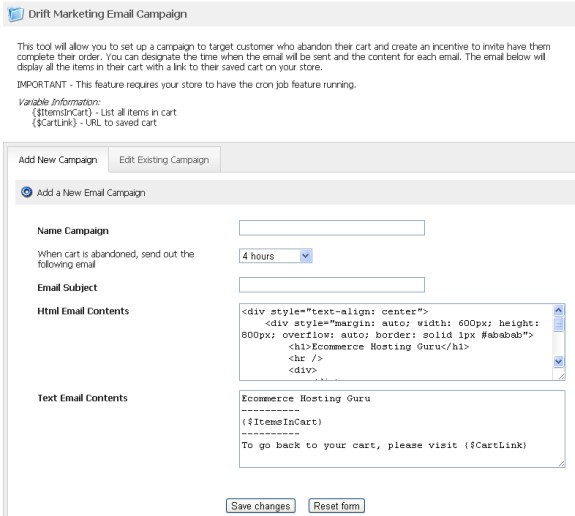Click the Drift Marketing Email Campaign heading
The width and height of the screenshot is (575, 516).
[x=107, y=14]
